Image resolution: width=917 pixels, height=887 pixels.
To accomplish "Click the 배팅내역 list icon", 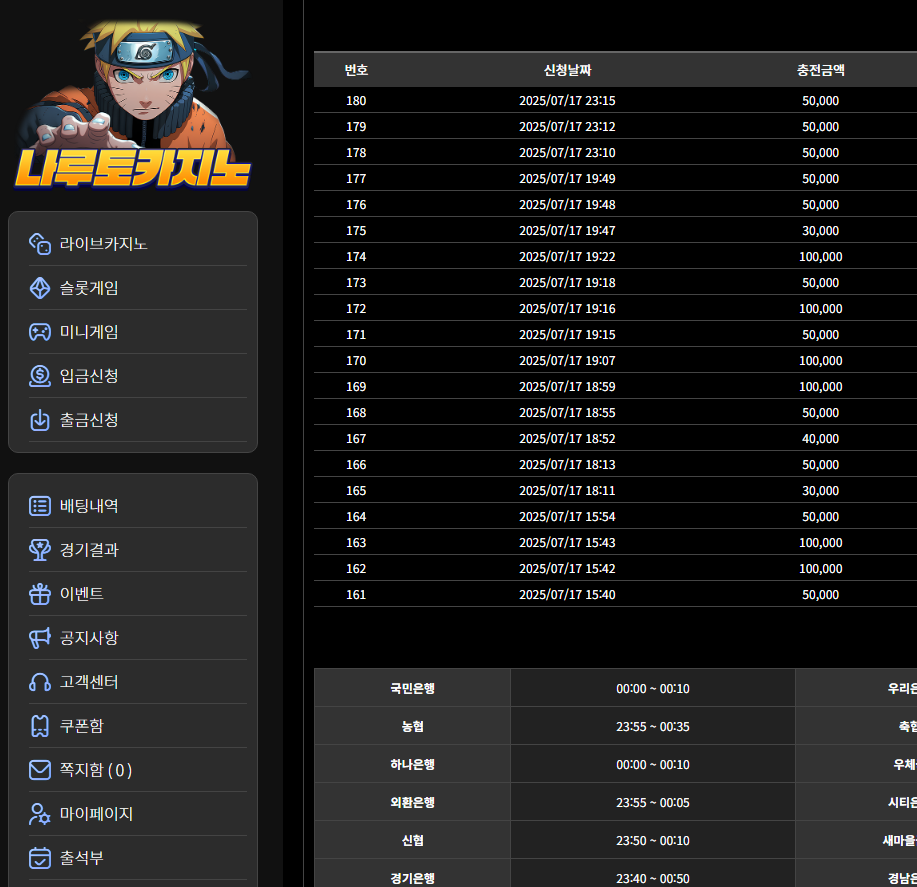I will pyautogui.click(x=40, y=506).
